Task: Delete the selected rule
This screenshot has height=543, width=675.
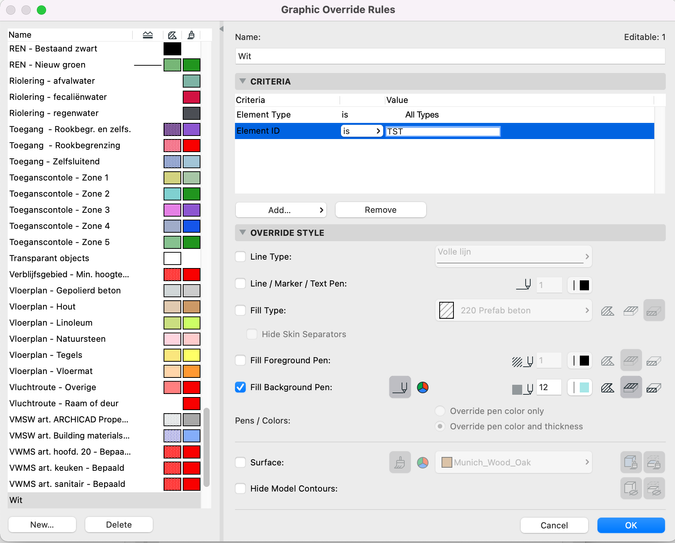Action: (x=119, y=525)
